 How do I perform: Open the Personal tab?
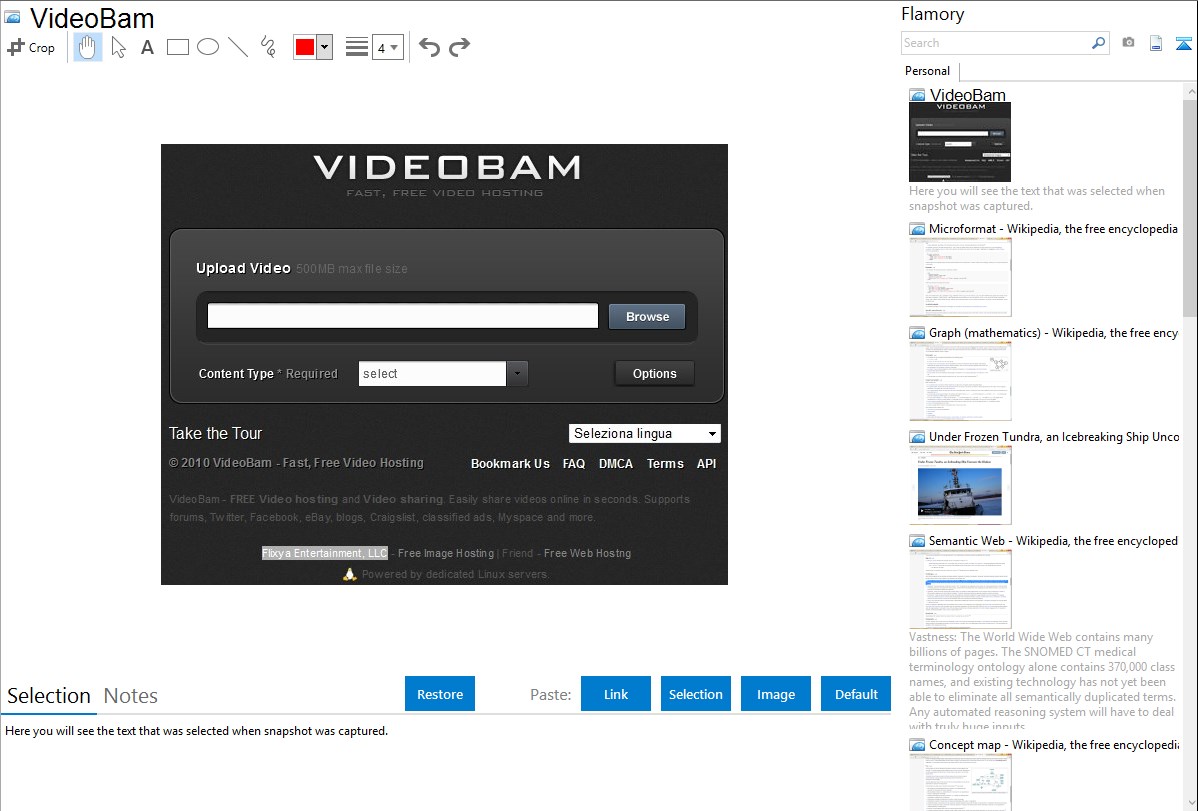(927, 71)
